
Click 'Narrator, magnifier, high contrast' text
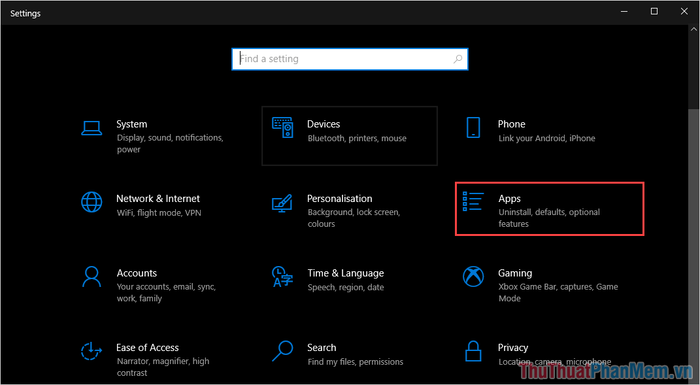pos(163,367)
